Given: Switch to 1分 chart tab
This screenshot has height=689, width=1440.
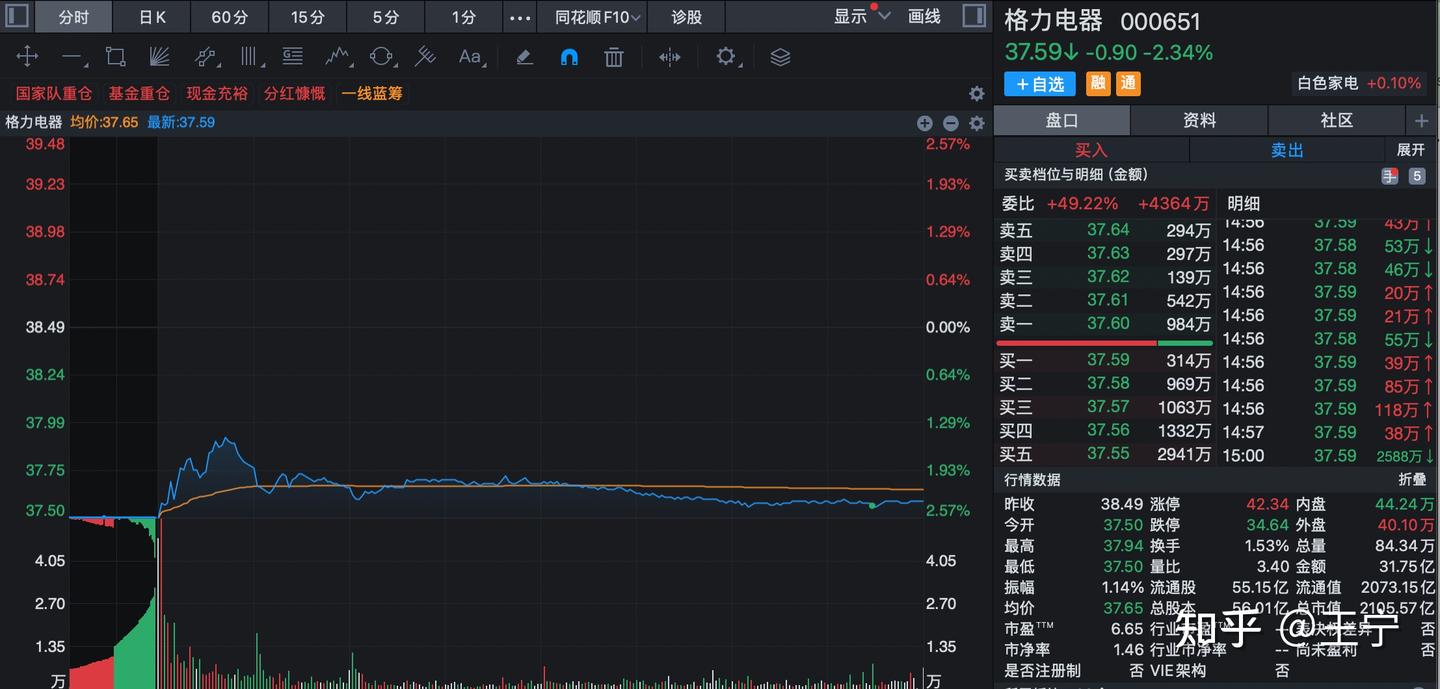Looking at the screenshot, I should (464, 17).
